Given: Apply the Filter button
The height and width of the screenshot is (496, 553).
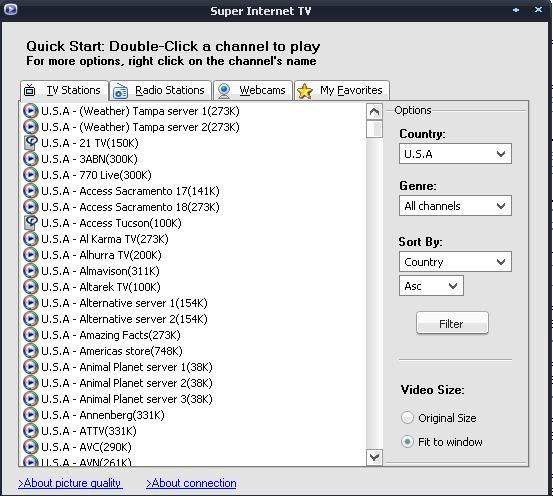Looking at the screenshot, I should pos(452,323).
